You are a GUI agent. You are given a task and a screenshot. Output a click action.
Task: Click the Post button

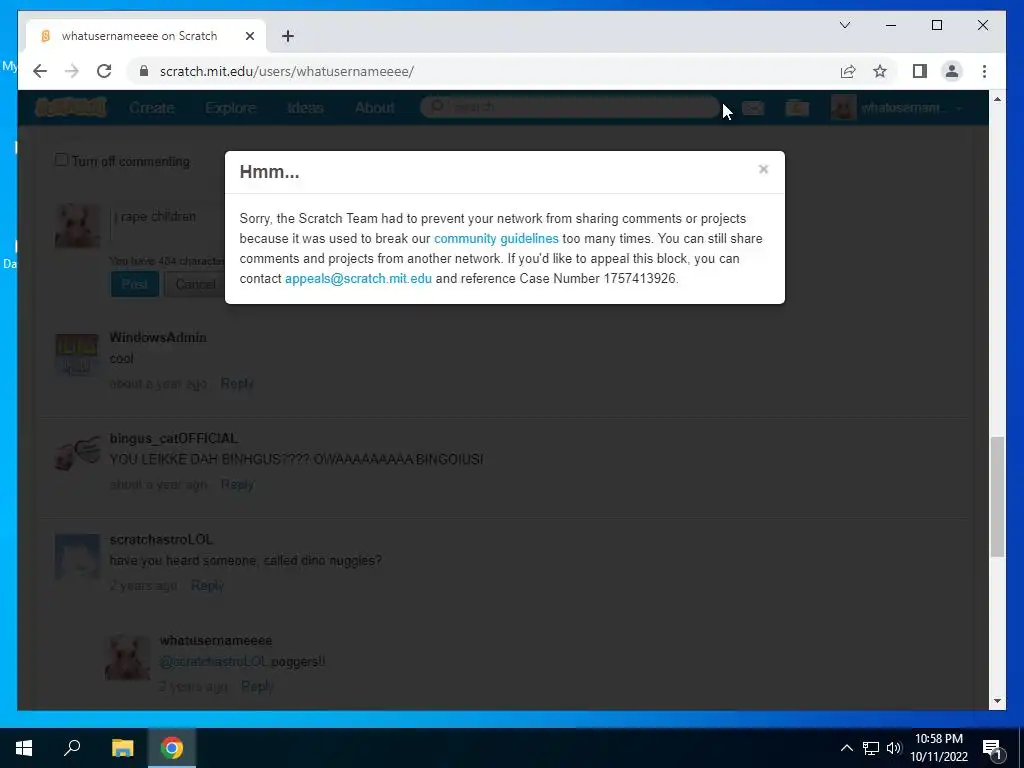(135, 284)
